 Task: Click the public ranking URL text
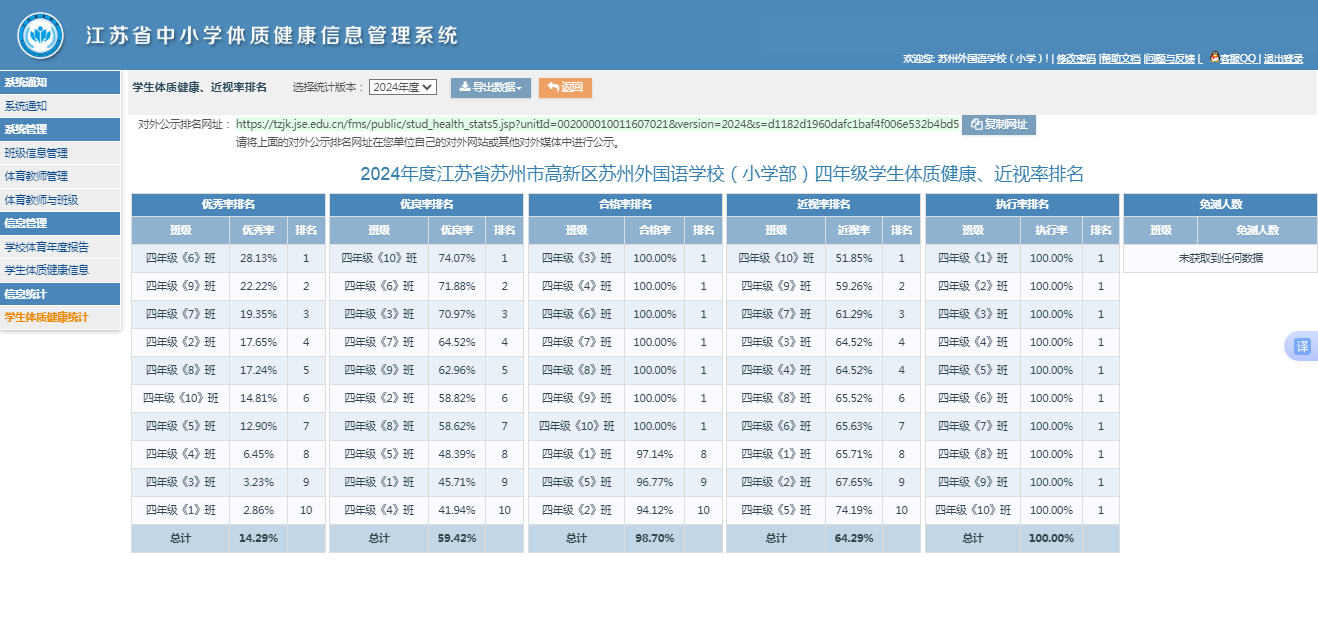tap(597, 124)
